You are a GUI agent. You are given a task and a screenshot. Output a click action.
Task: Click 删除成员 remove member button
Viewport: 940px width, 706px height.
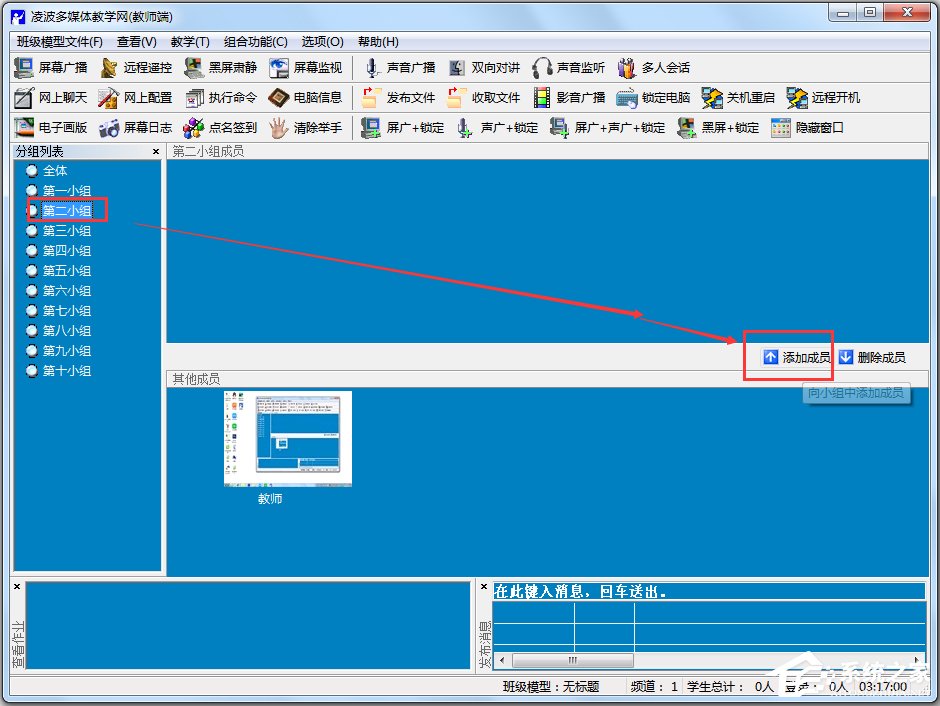(x=872, y=358)
